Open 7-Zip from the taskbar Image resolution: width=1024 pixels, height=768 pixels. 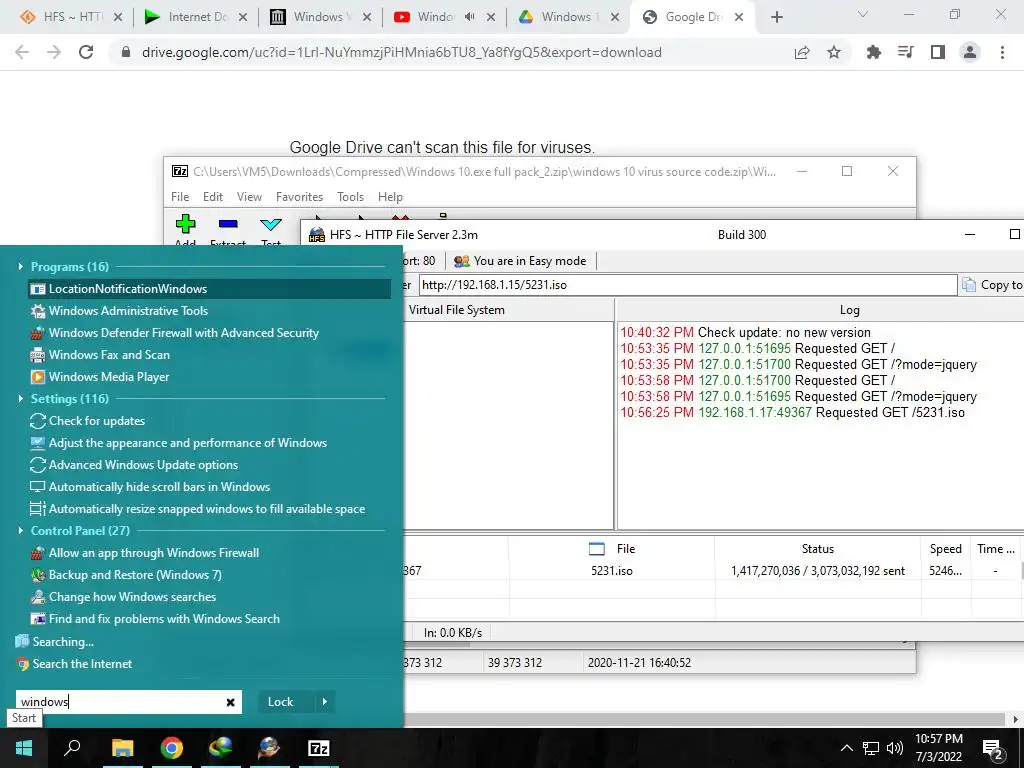[319, 748]
